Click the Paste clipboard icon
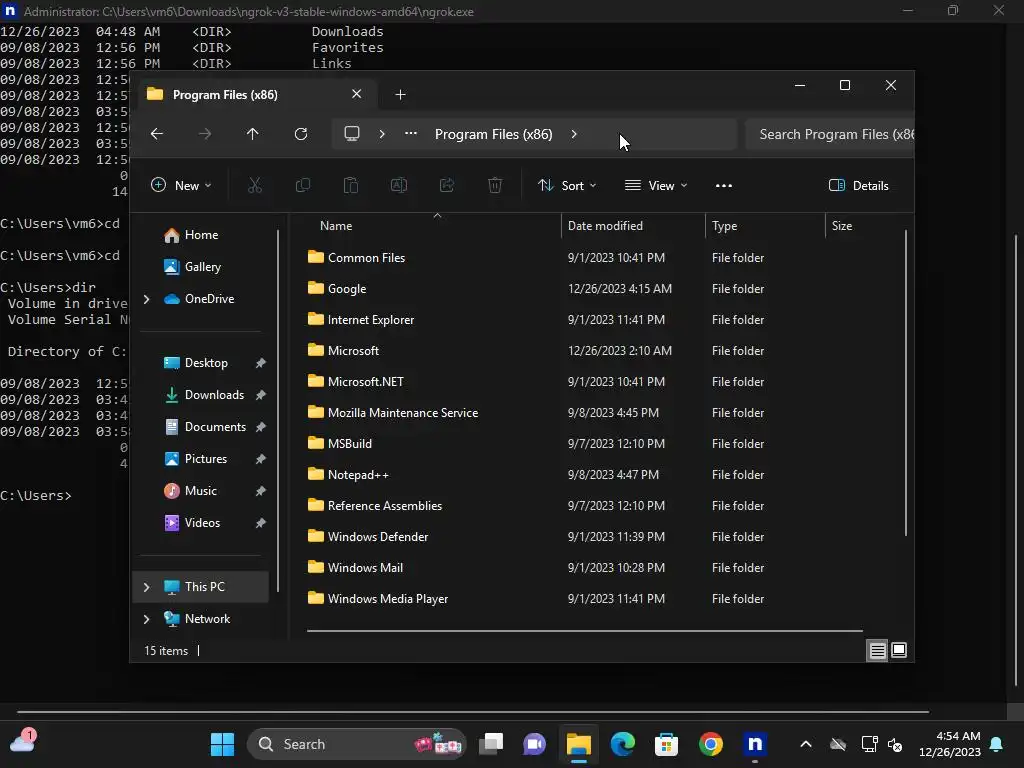 click(x=351, y=185)
